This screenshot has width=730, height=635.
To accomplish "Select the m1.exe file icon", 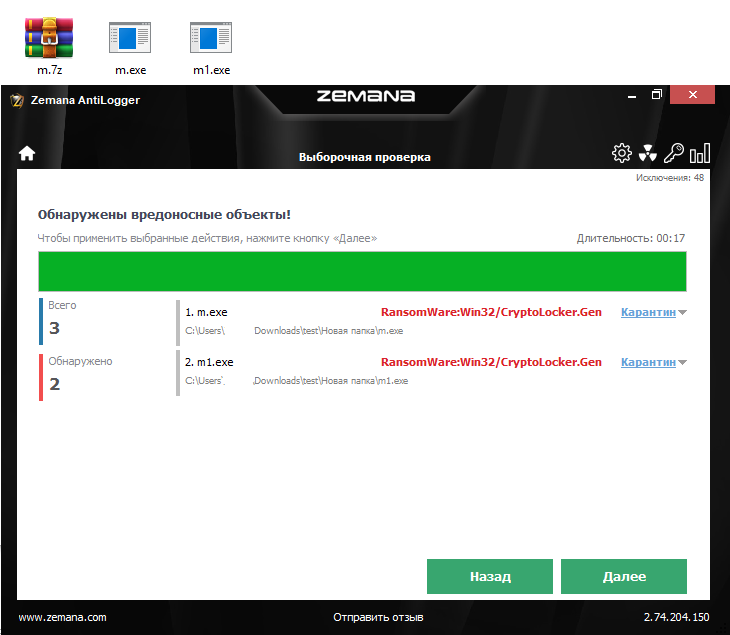I will [211, 37].
